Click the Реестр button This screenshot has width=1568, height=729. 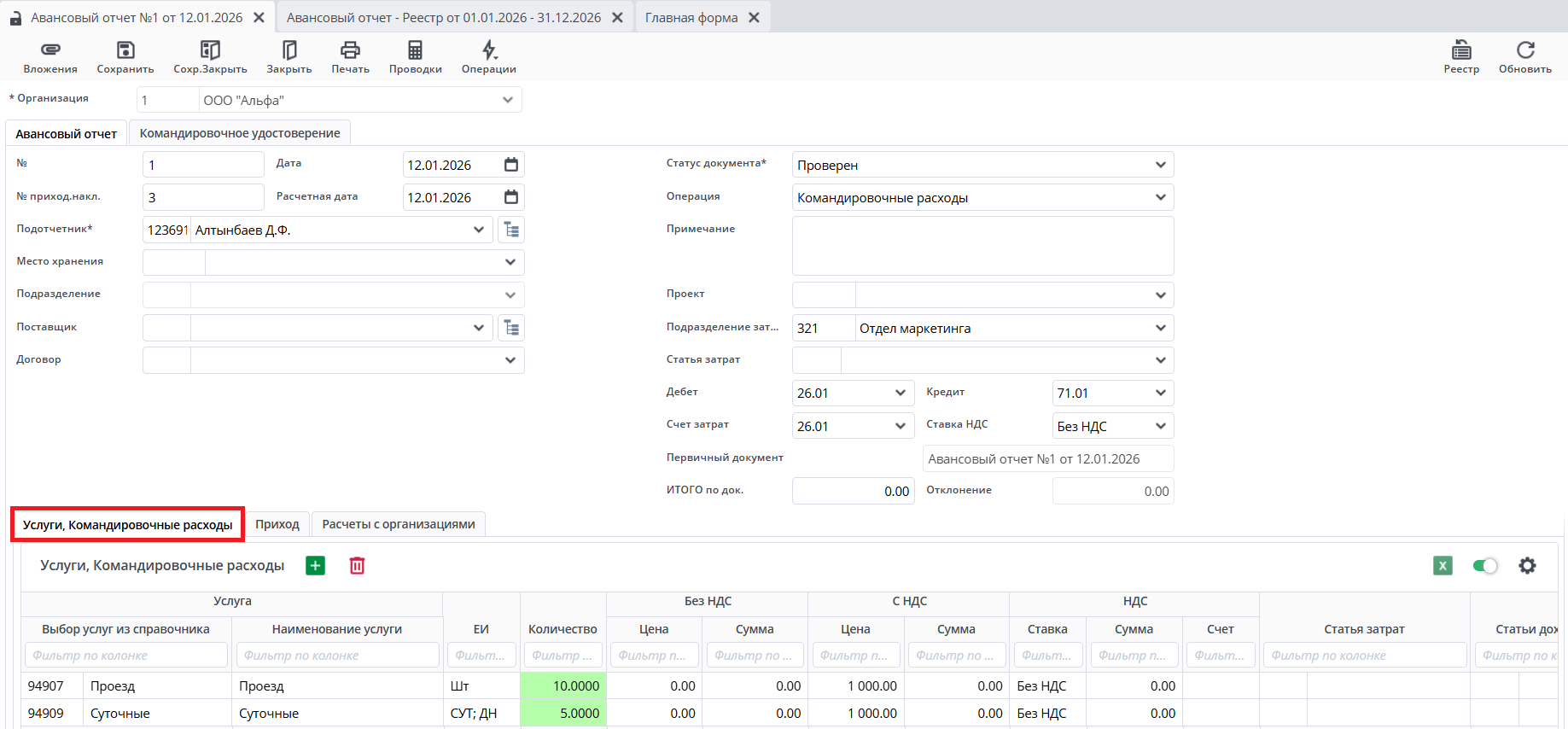coord(1461,56)
